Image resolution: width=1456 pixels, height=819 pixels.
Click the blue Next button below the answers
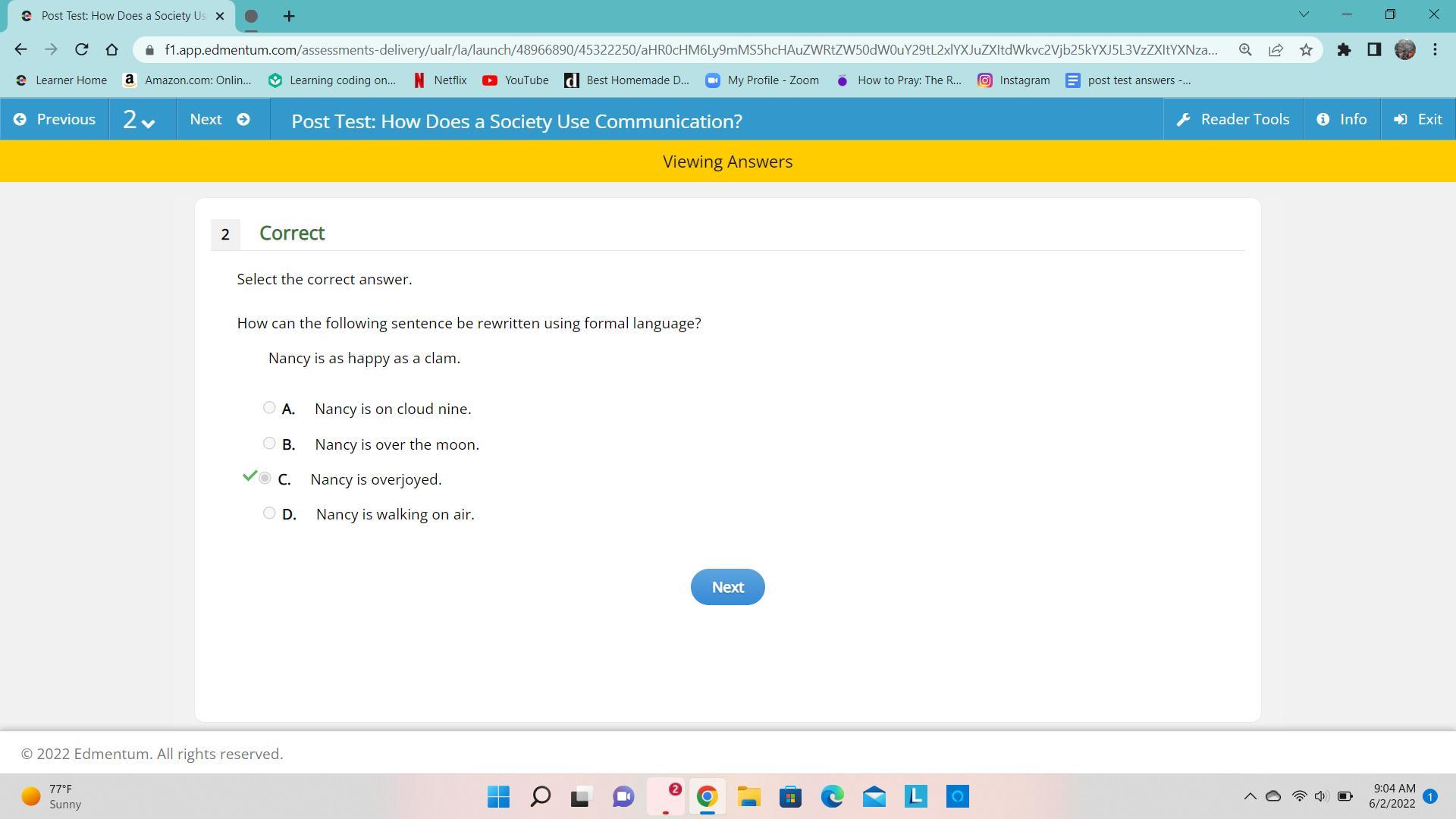(727, 587)
